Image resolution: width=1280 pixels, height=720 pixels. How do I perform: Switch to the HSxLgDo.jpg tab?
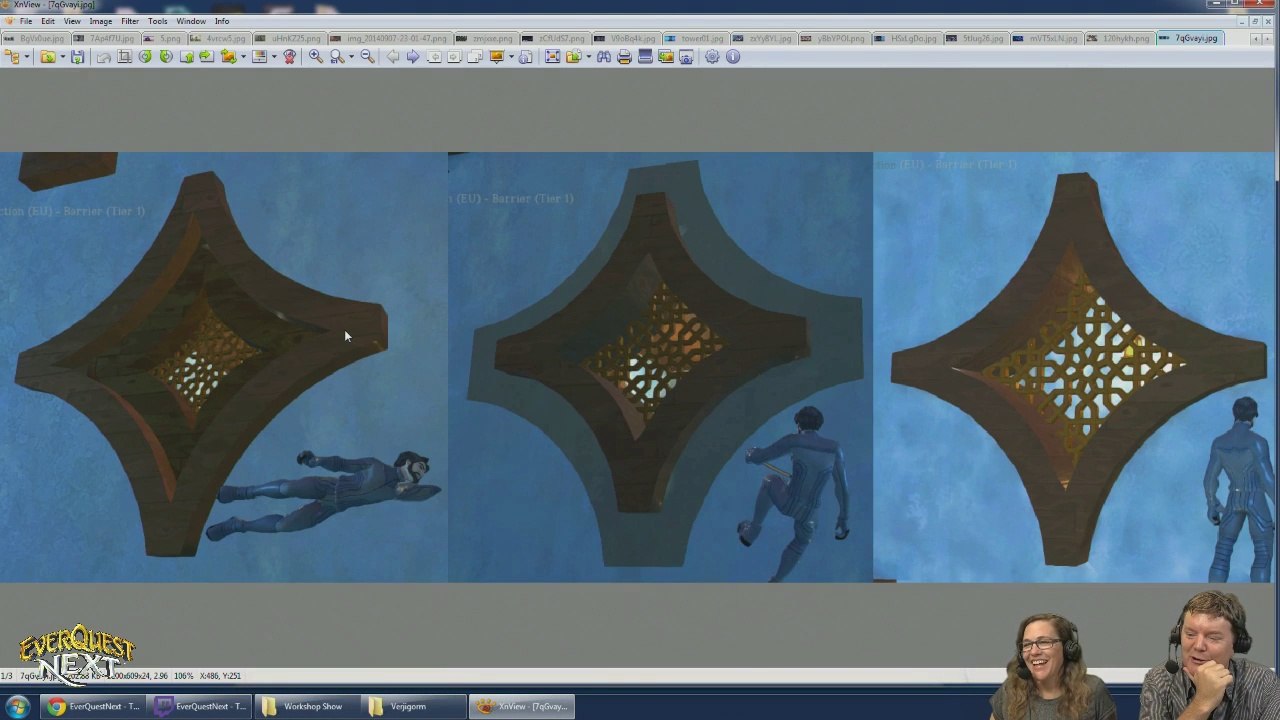[x=906, y=38]
